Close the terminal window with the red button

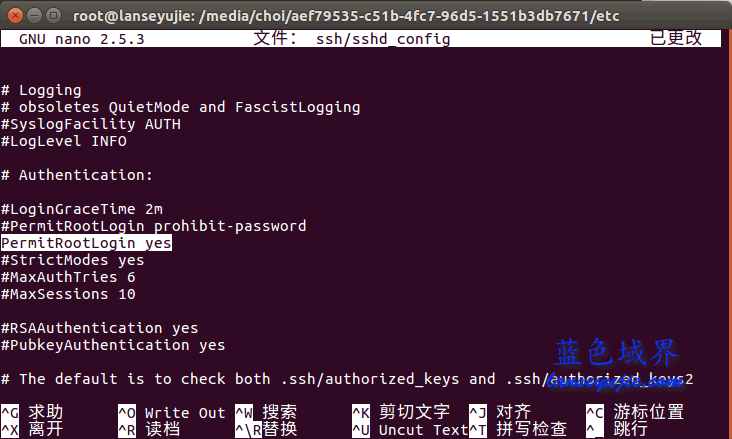click(x=15, y=16)
